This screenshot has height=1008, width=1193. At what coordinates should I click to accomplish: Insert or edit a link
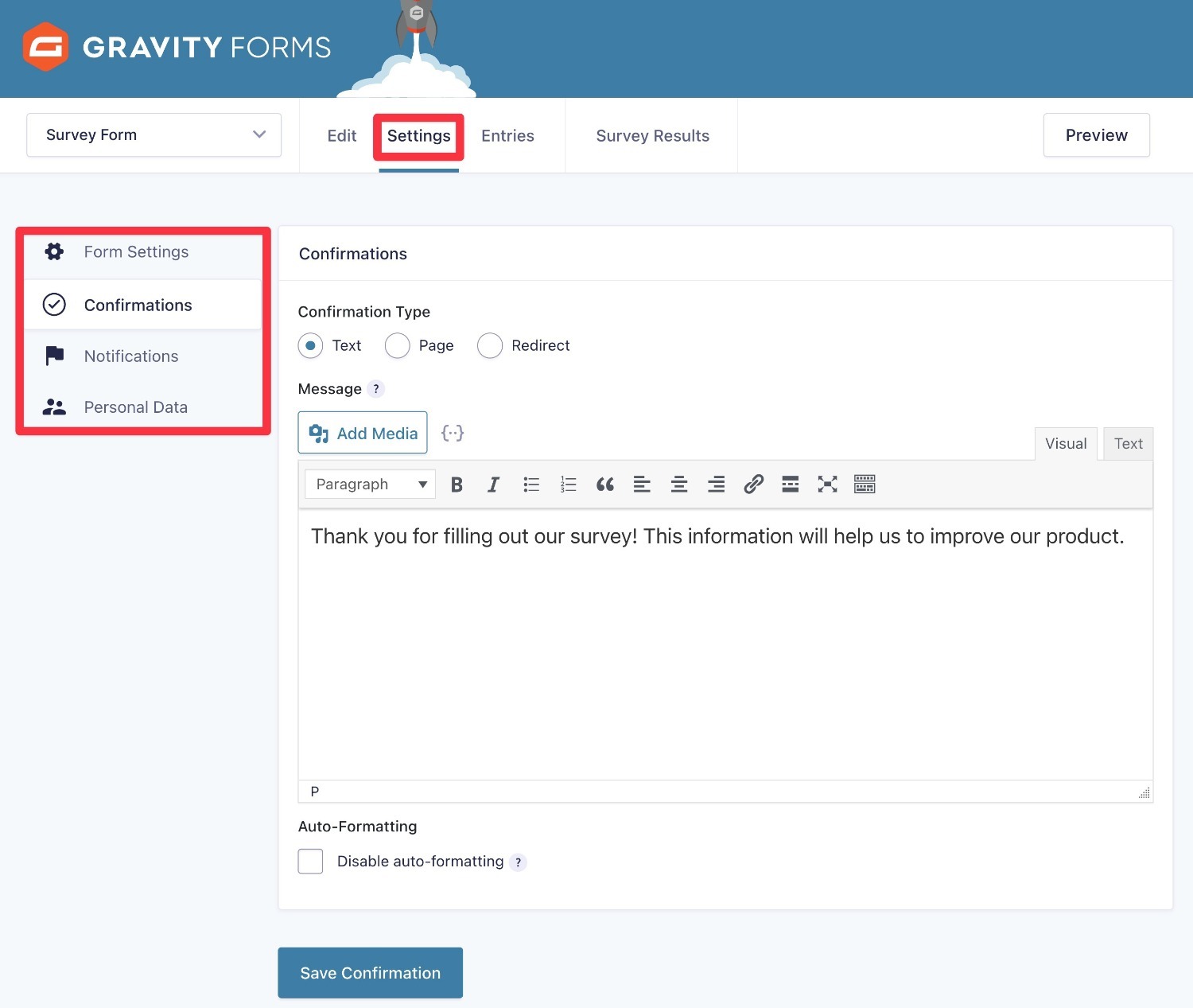pyautogui.click(x=753, y=485)
